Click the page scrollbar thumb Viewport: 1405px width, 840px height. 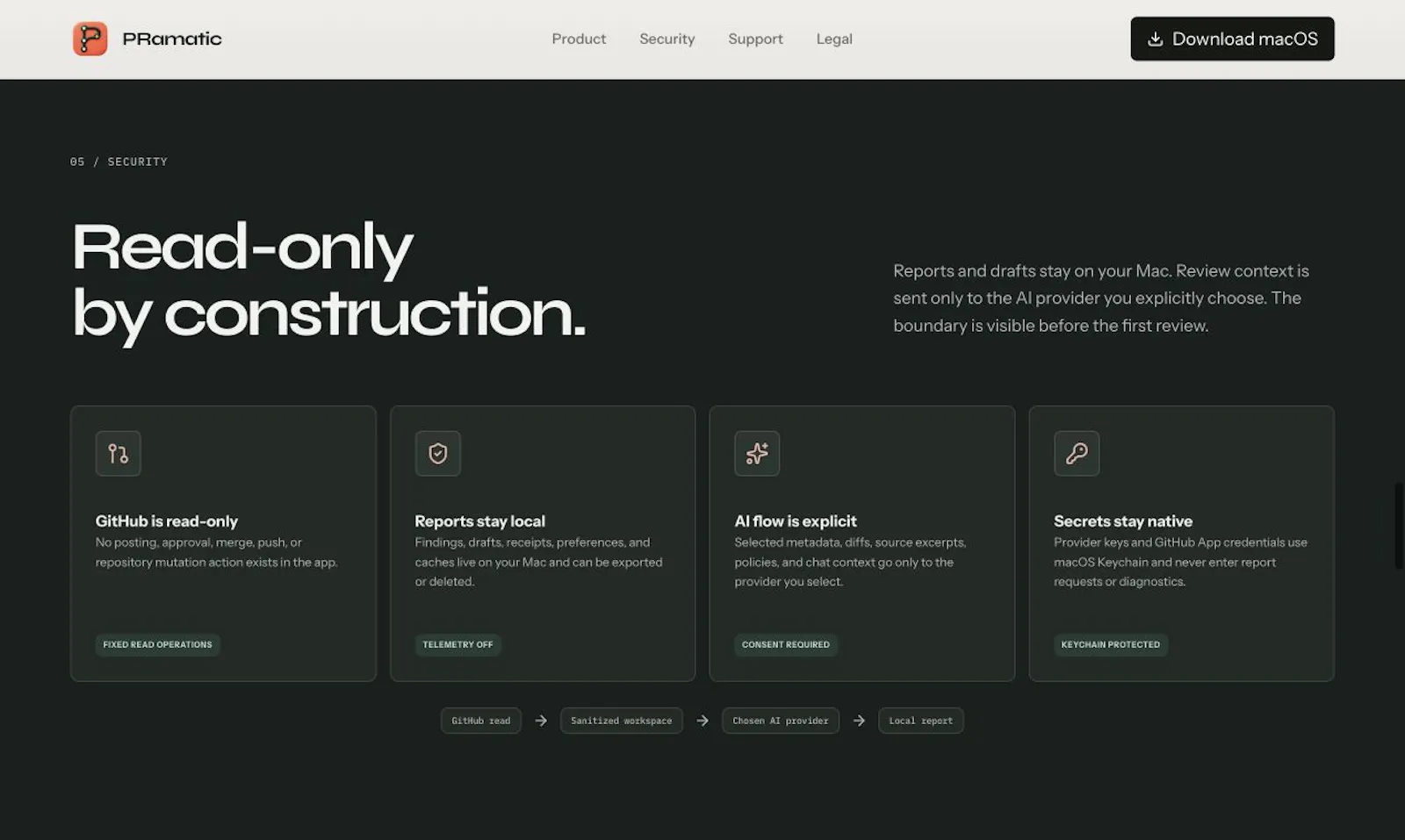pos(1399,526)
